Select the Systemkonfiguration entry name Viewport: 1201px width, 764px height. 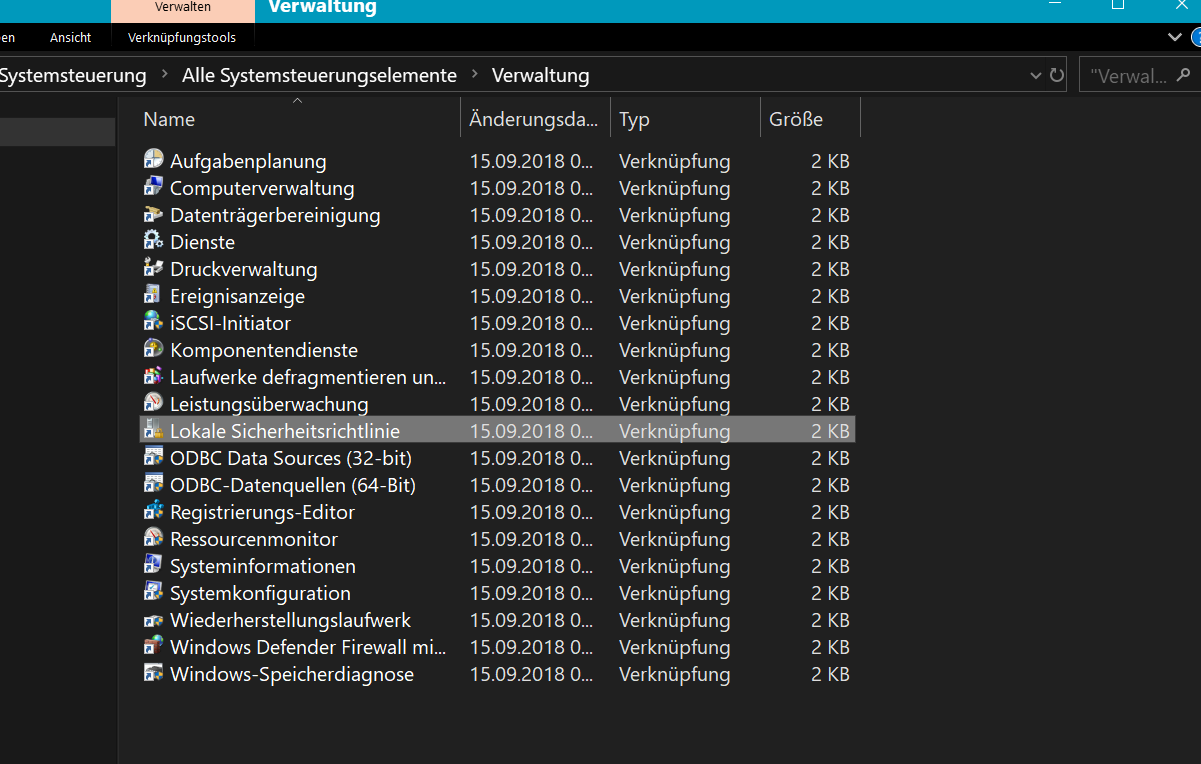click(x=260, y=593)
